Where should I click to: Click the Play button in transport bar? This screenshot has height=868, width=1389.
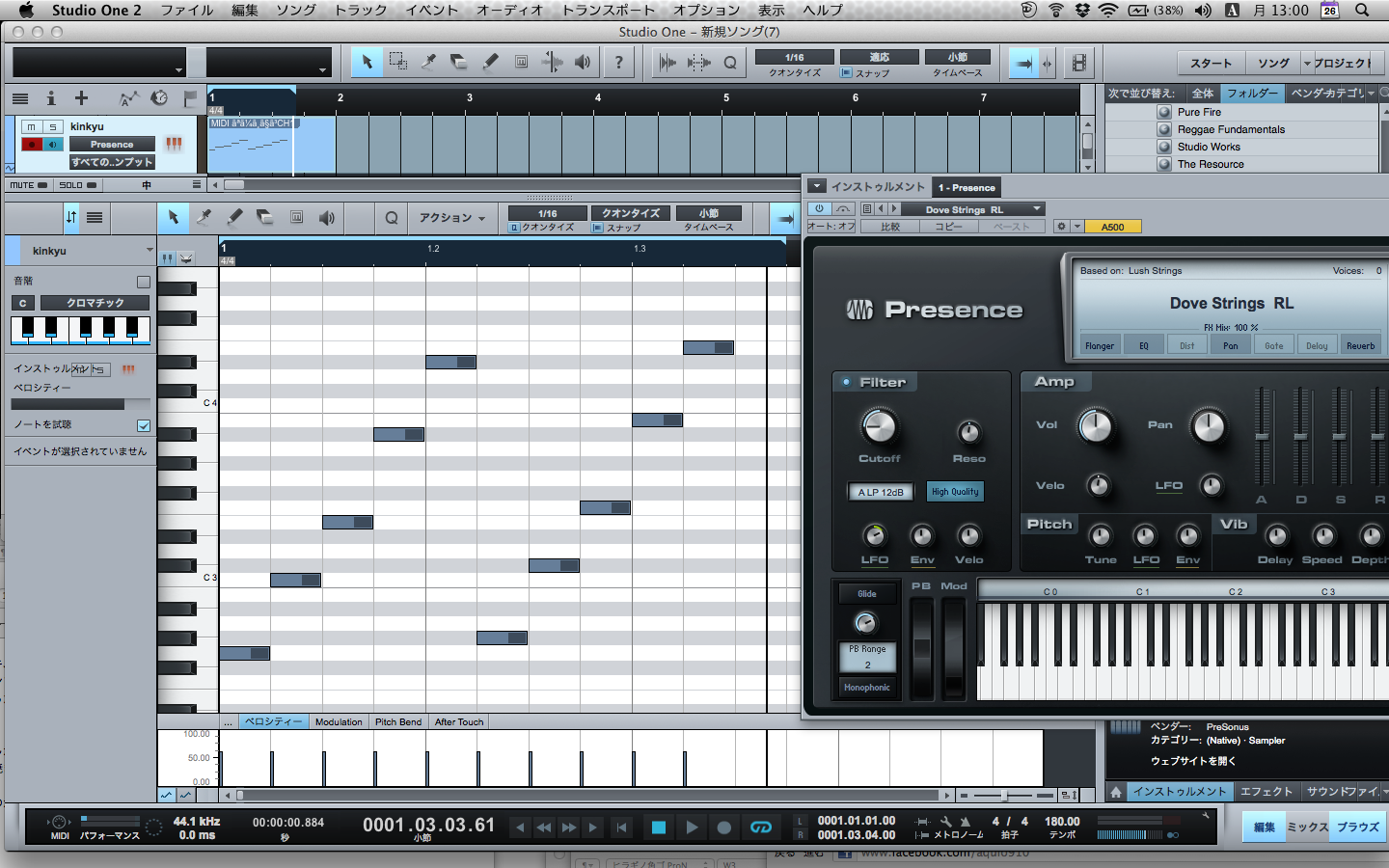point(692,827)
